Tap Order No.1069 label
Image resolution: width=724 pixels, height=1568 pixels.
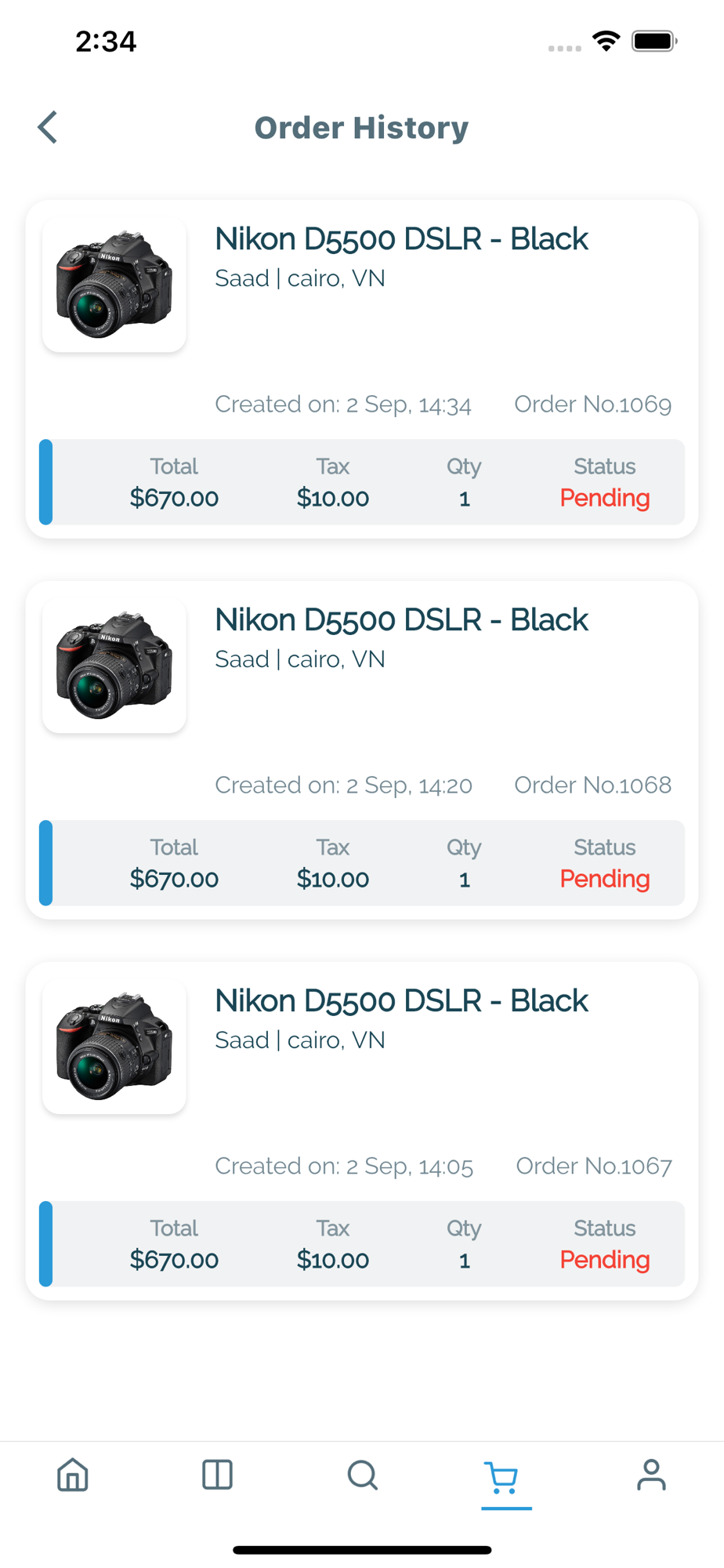click(593, 405)
